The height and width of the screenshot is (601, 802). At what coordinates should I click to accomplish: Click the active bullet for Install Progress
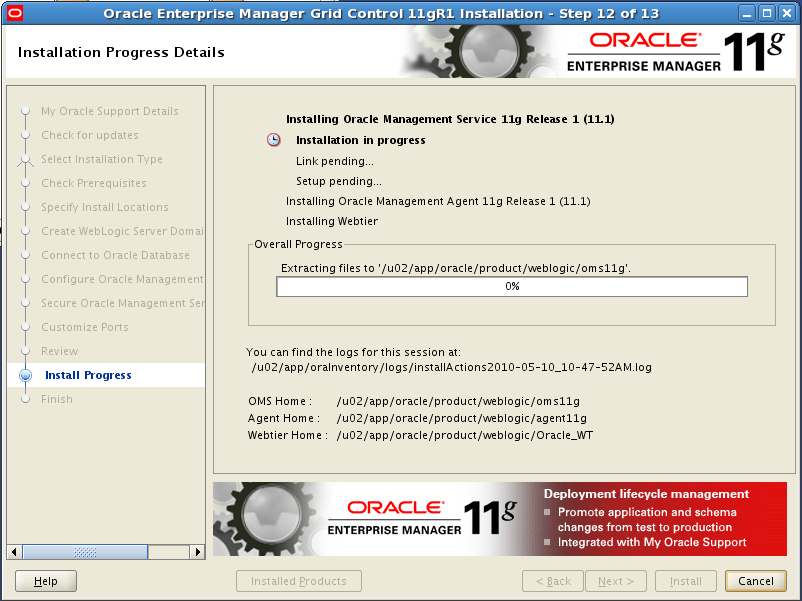pos(26,375)
